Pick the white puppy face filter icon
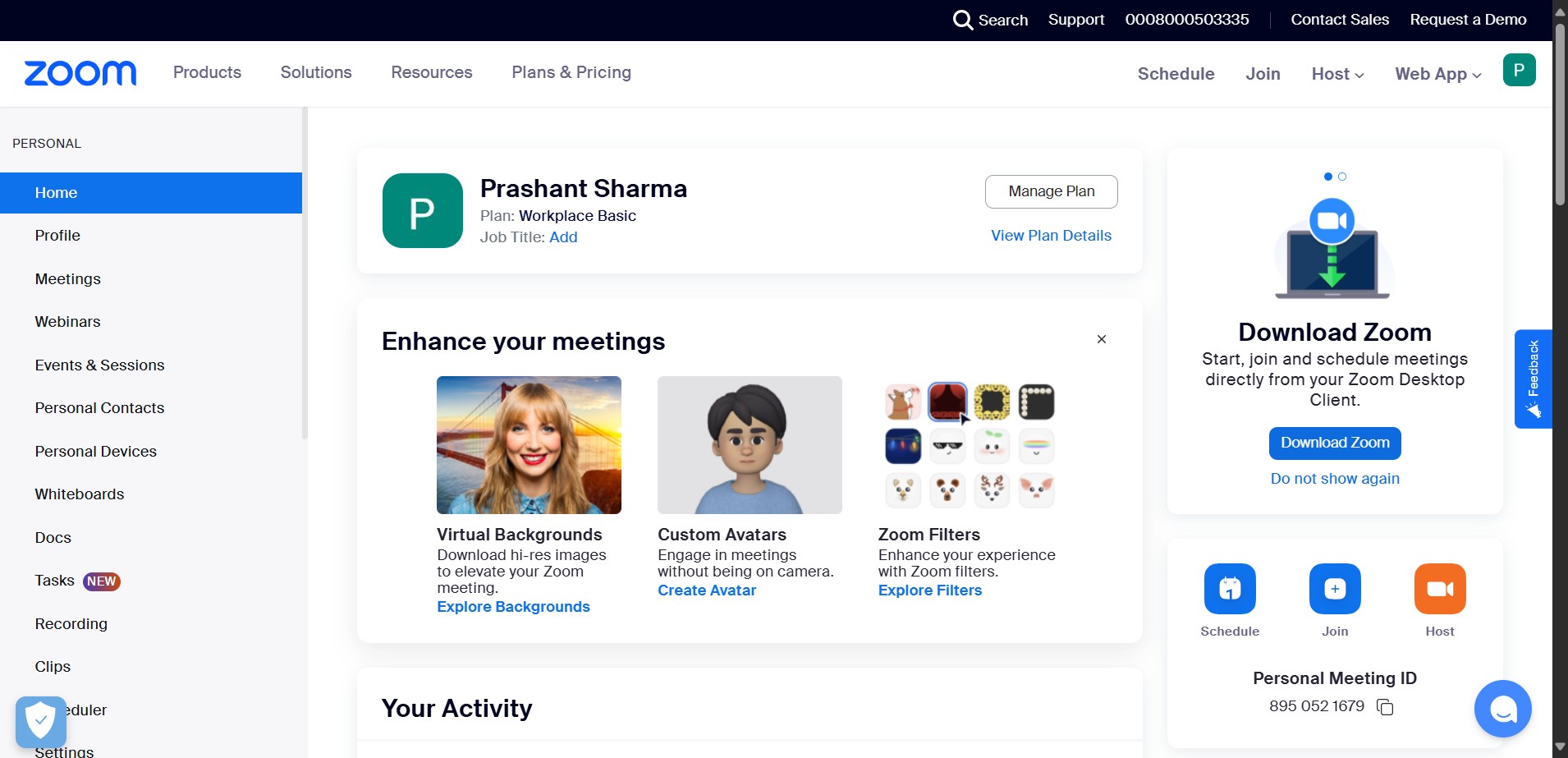The image size is (1568, 758). coord(903,490)
